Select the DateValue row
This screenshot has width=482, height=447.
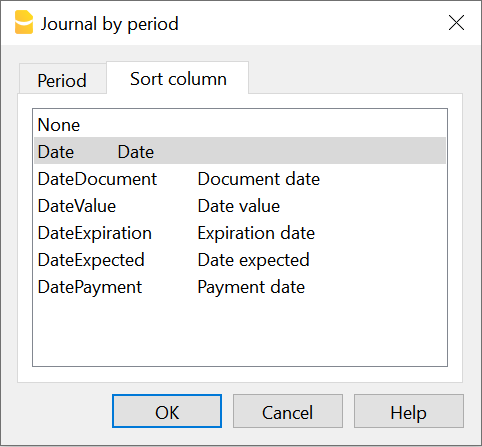click(240, 206)
